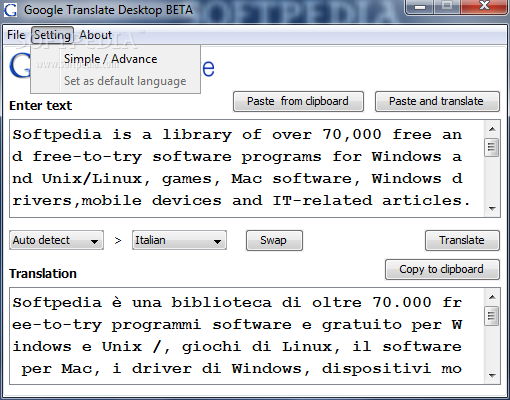Open the Italian target language dropdown
Screen dimensions: 510x400
coord(179,240)
